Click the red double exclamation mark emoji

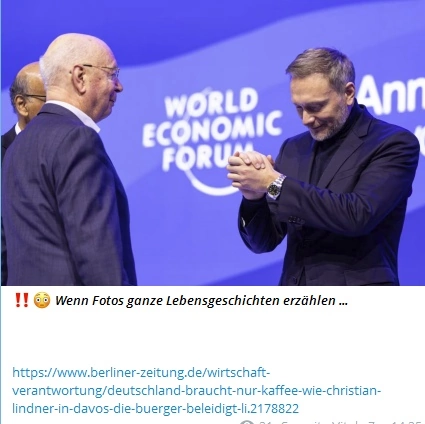[22, 300]
